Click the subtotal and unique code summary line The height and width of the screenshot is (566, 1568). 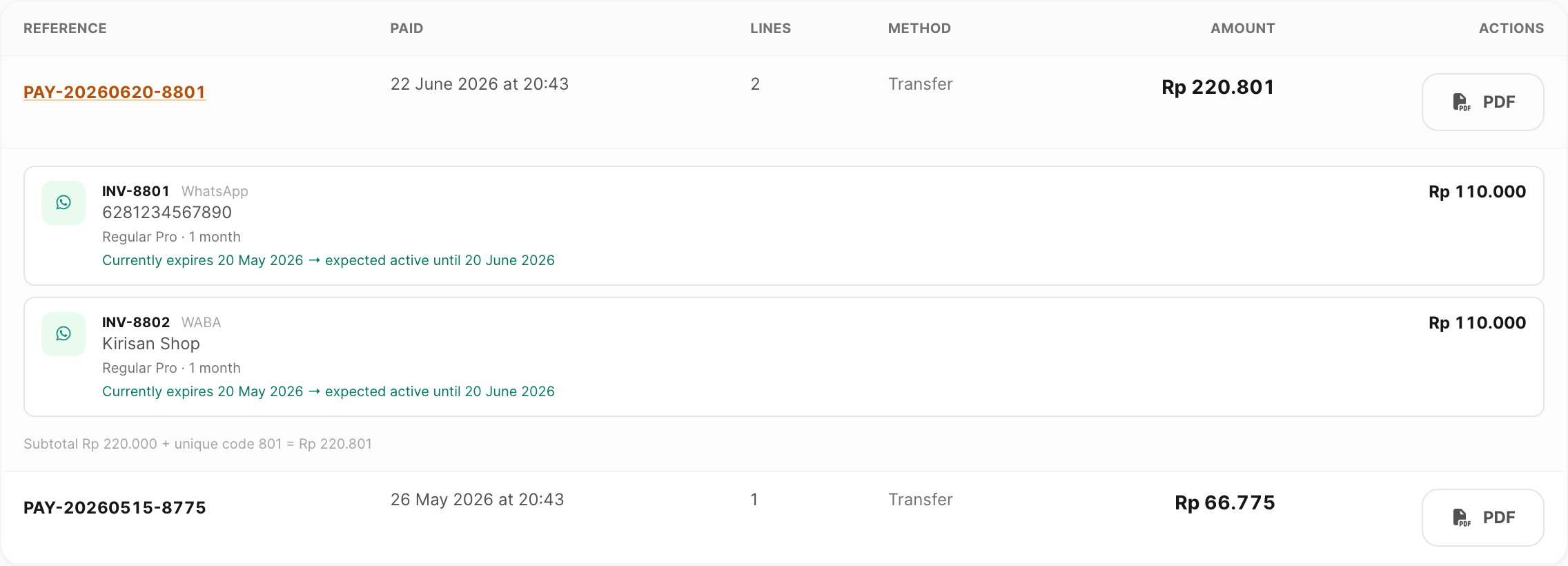[x=197, y=444]
